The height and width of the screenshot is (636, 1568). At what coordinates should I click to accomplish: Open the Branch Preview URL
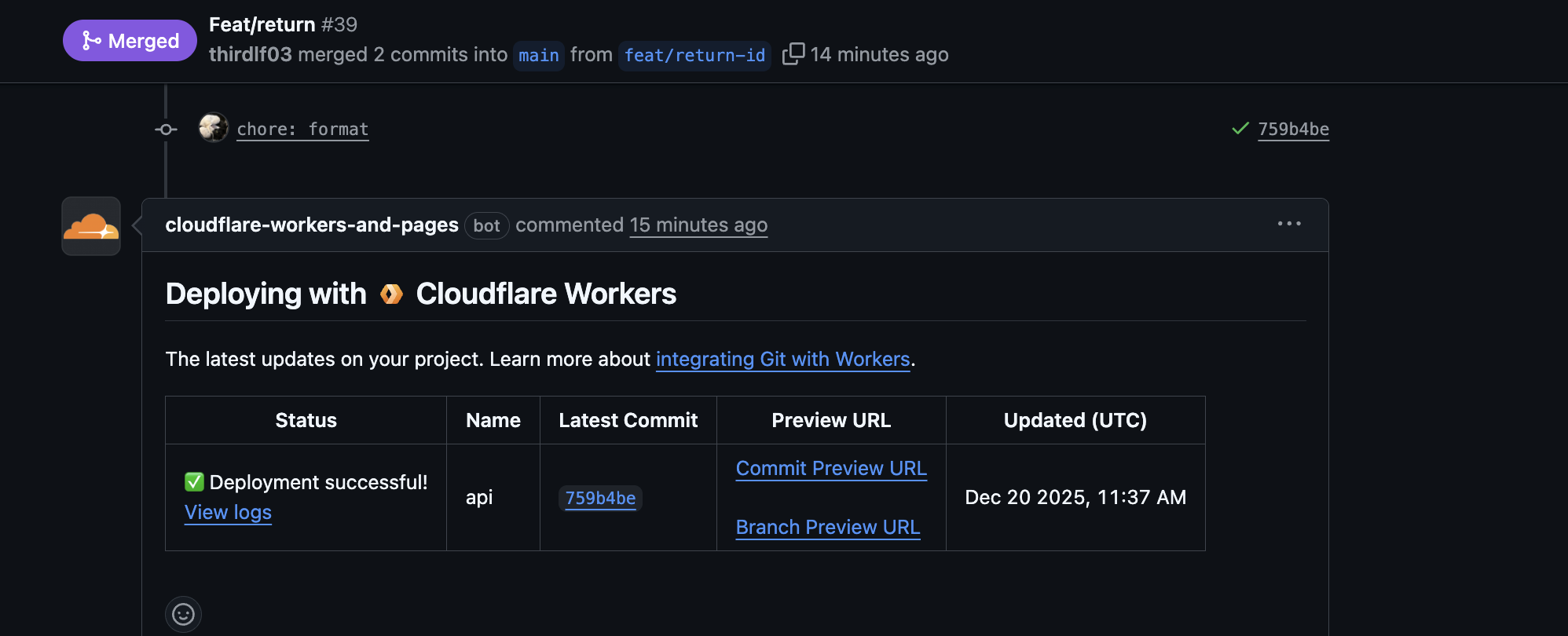pyautogui.click(x=827, y=528)
